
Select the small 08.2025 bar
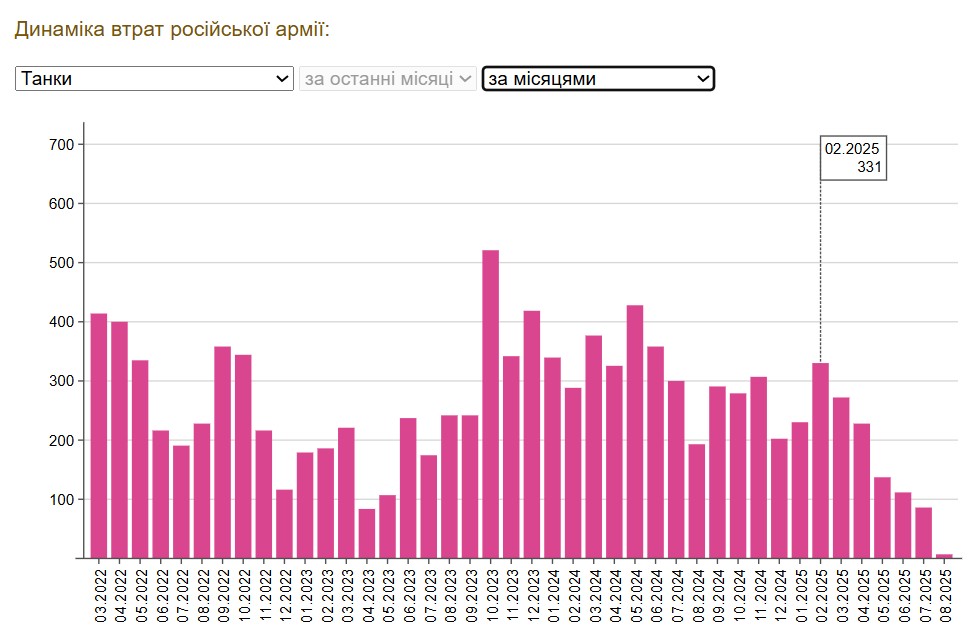point(944,555)
